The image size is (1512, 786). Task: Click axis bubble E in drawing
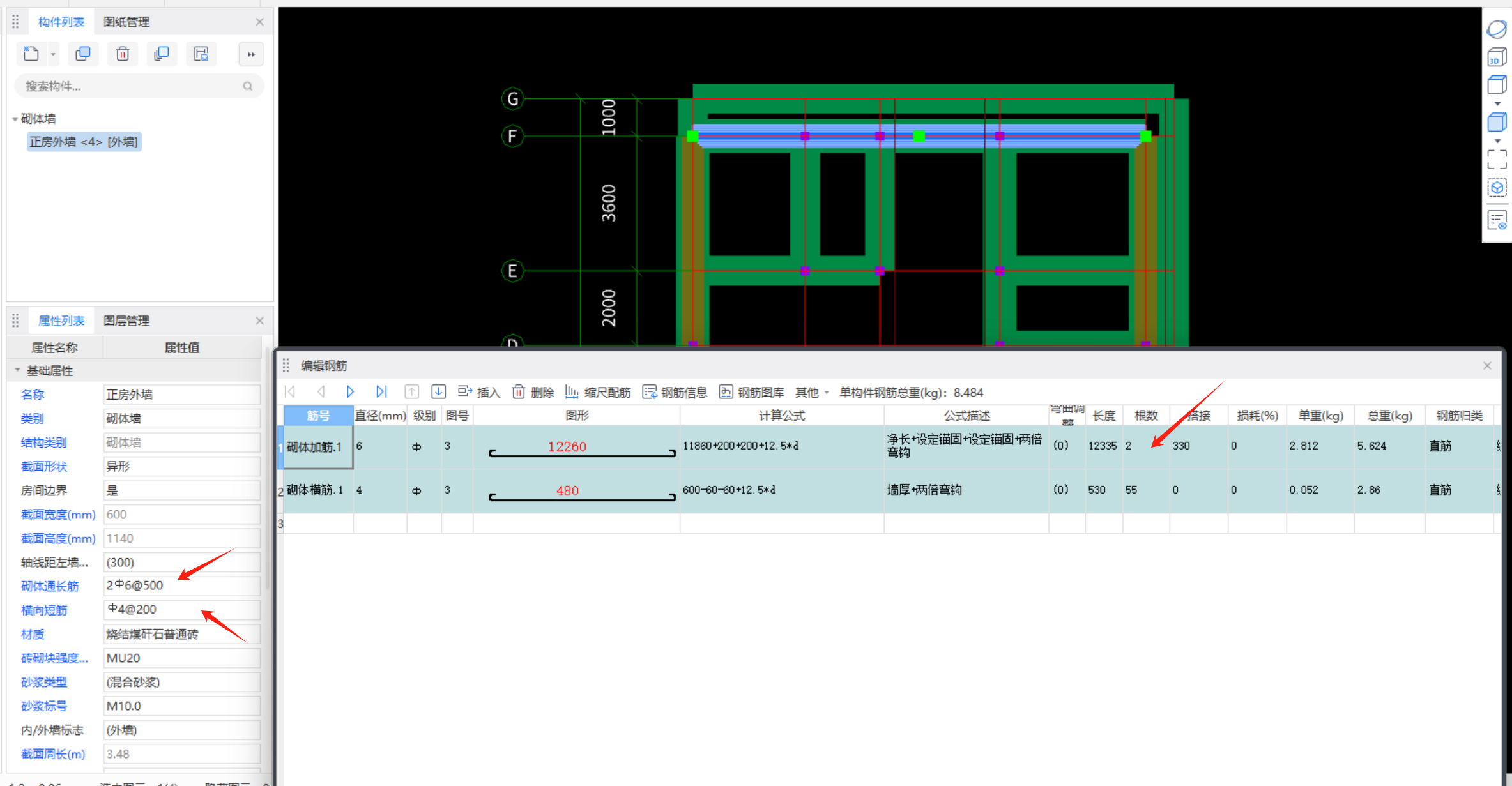coord(512,271)
